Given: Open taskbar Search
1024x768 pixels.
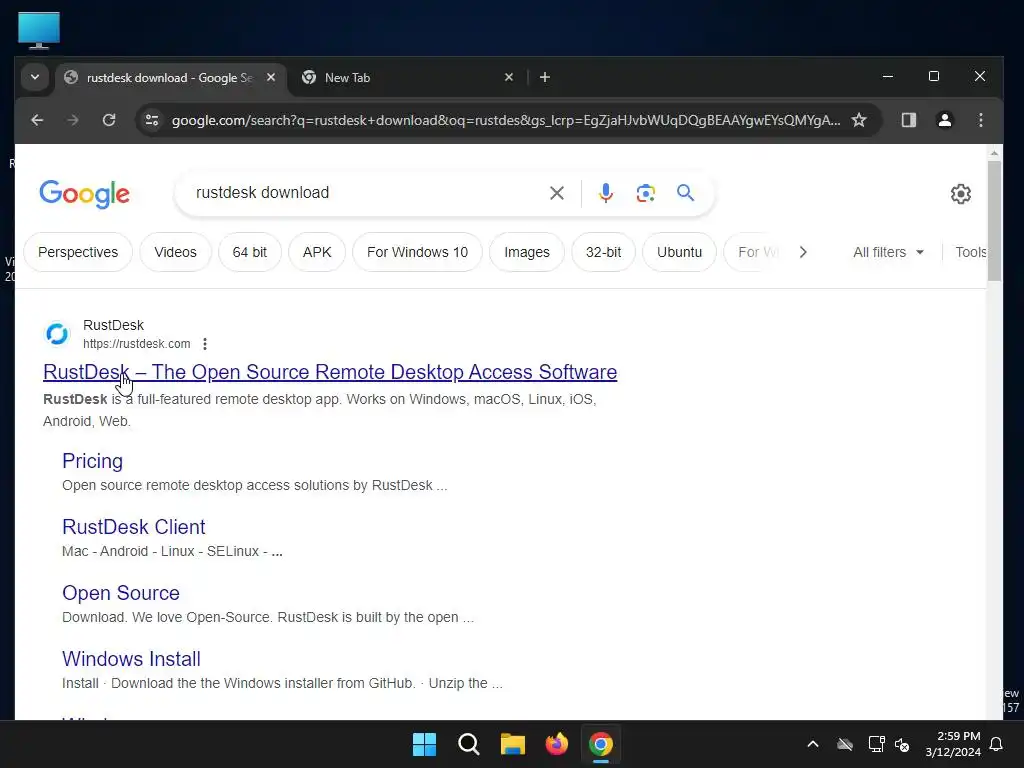Looking at the screenshot, I should [x=468, y=744].
